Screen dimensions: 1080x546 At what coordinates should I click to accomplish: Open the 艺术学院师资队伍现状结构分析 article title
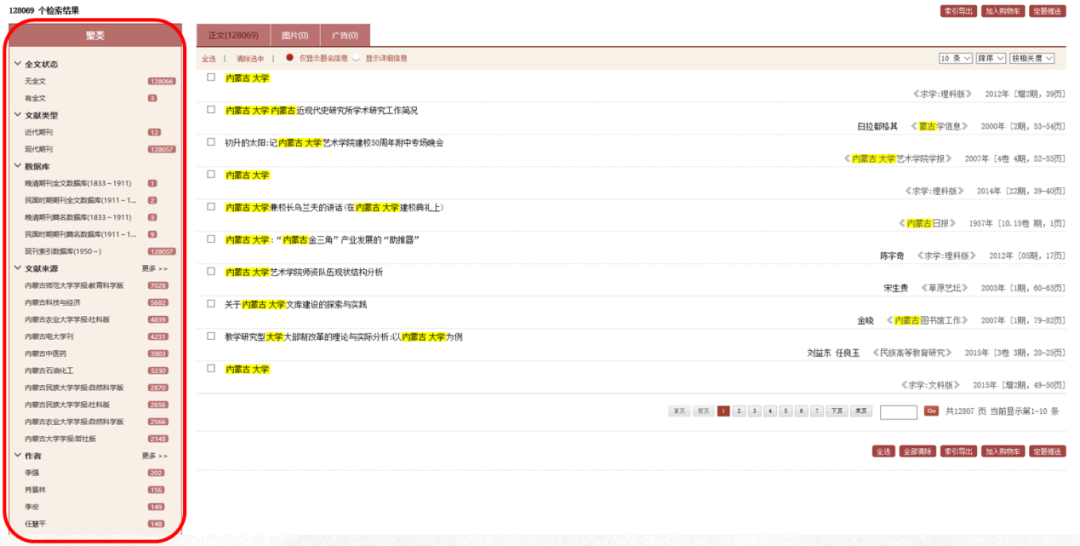304,272
